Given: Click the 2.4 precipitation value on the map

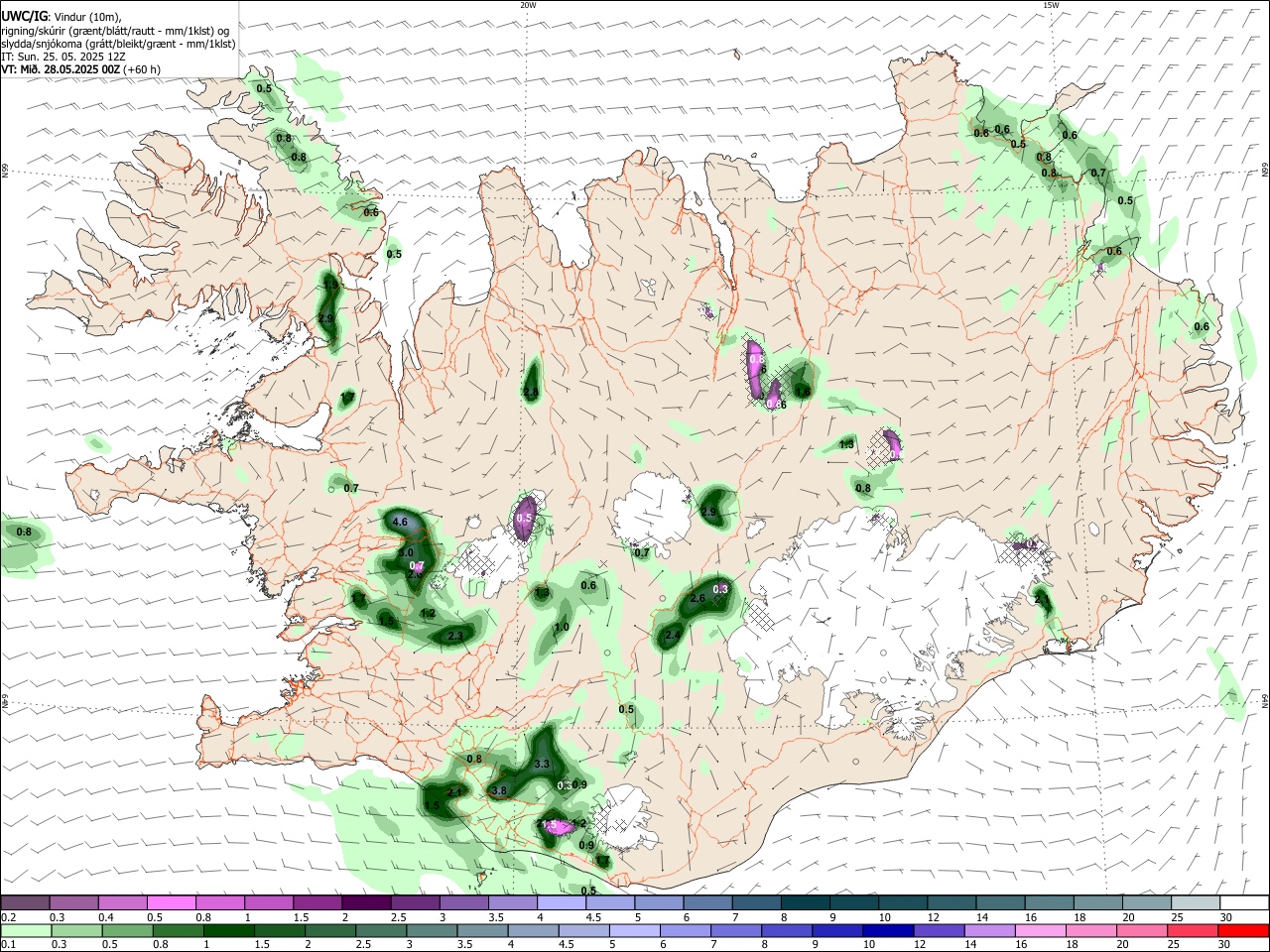Looking at the screenshot, I should click(673, 636).
